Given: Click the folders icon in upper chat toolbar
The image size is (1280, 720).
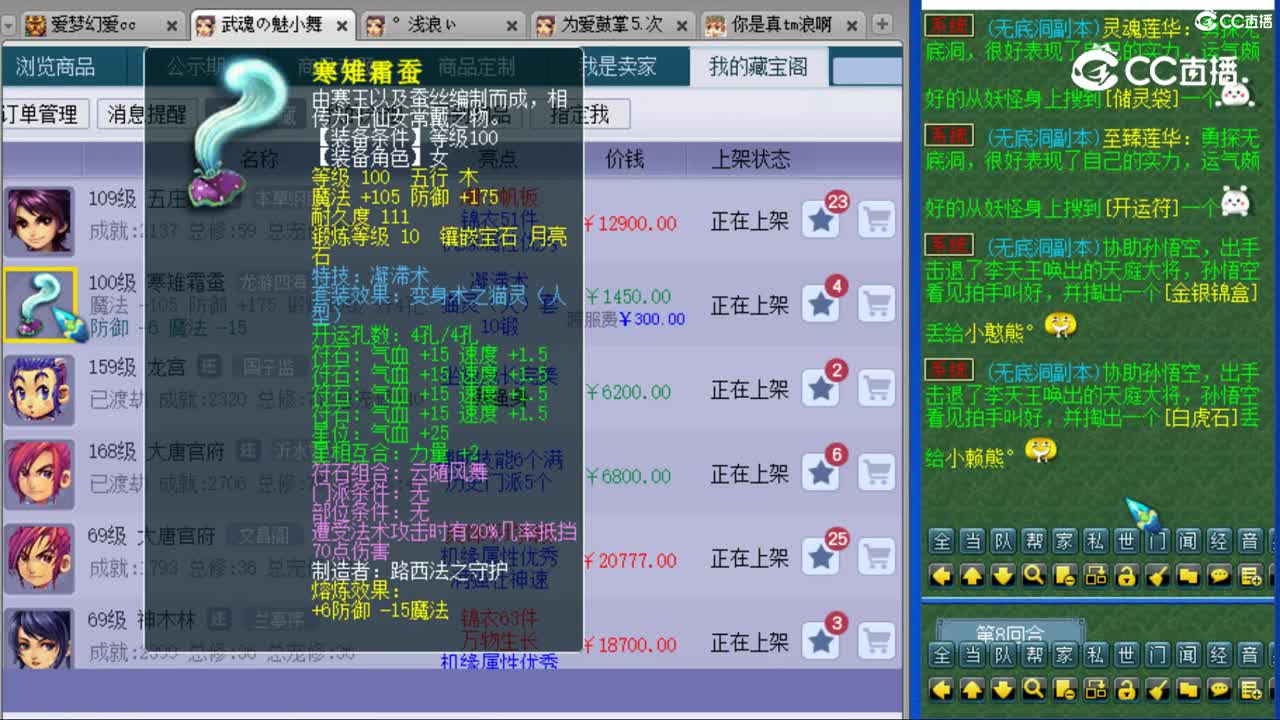Looking at the screenshot, I should pos(1188,575).
